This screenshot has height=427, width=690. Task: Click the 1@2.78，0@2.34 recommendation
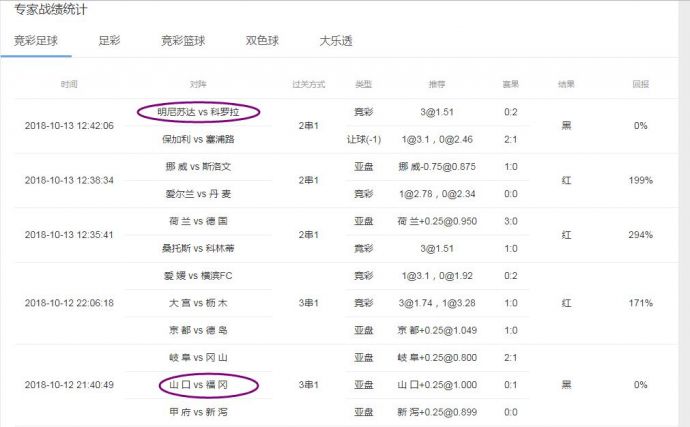pyautogui.click(x=437, y=194)
